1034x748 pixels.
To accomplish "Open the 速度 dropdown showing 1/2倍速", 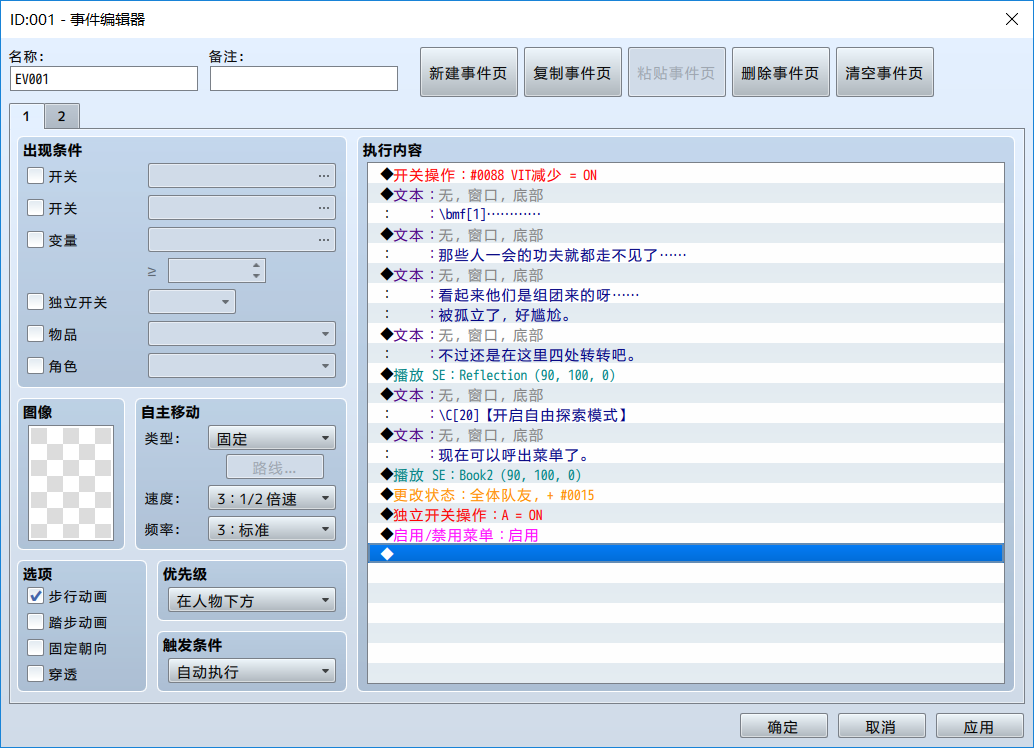I will pos(272,498).
